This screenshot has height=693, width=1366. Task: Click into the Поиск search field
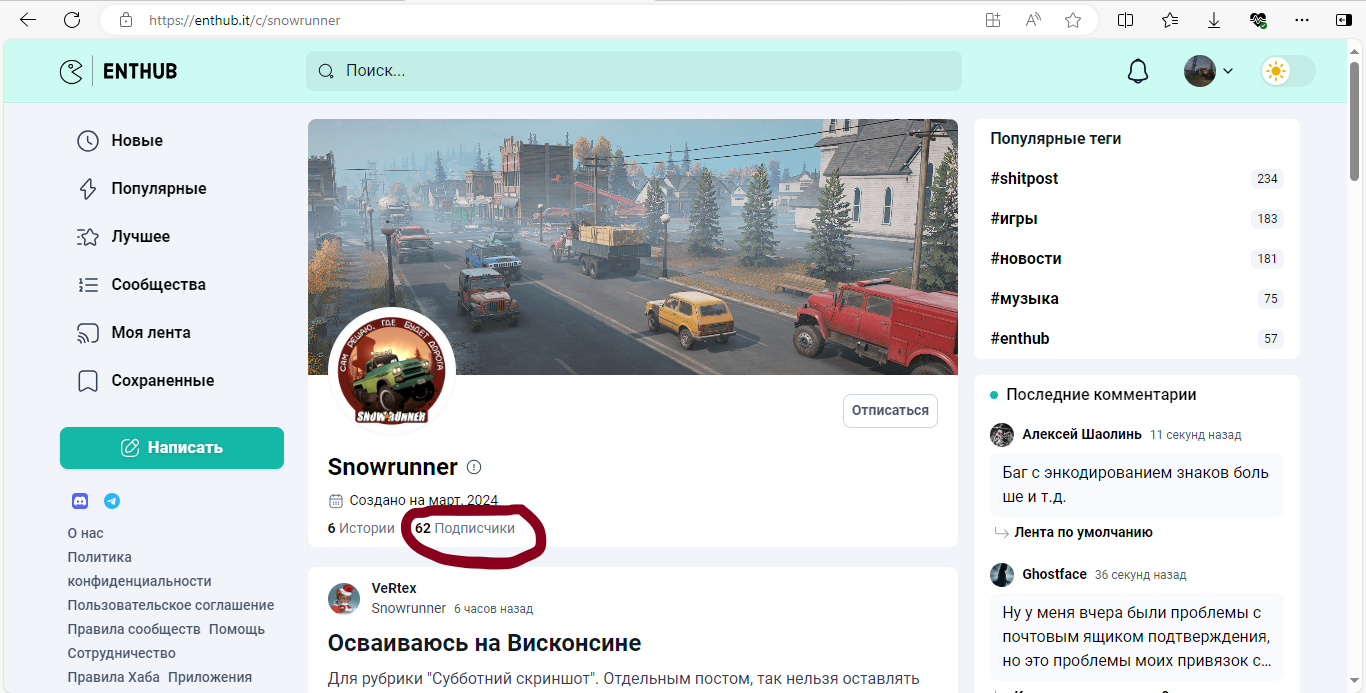(x=634, y=71)
